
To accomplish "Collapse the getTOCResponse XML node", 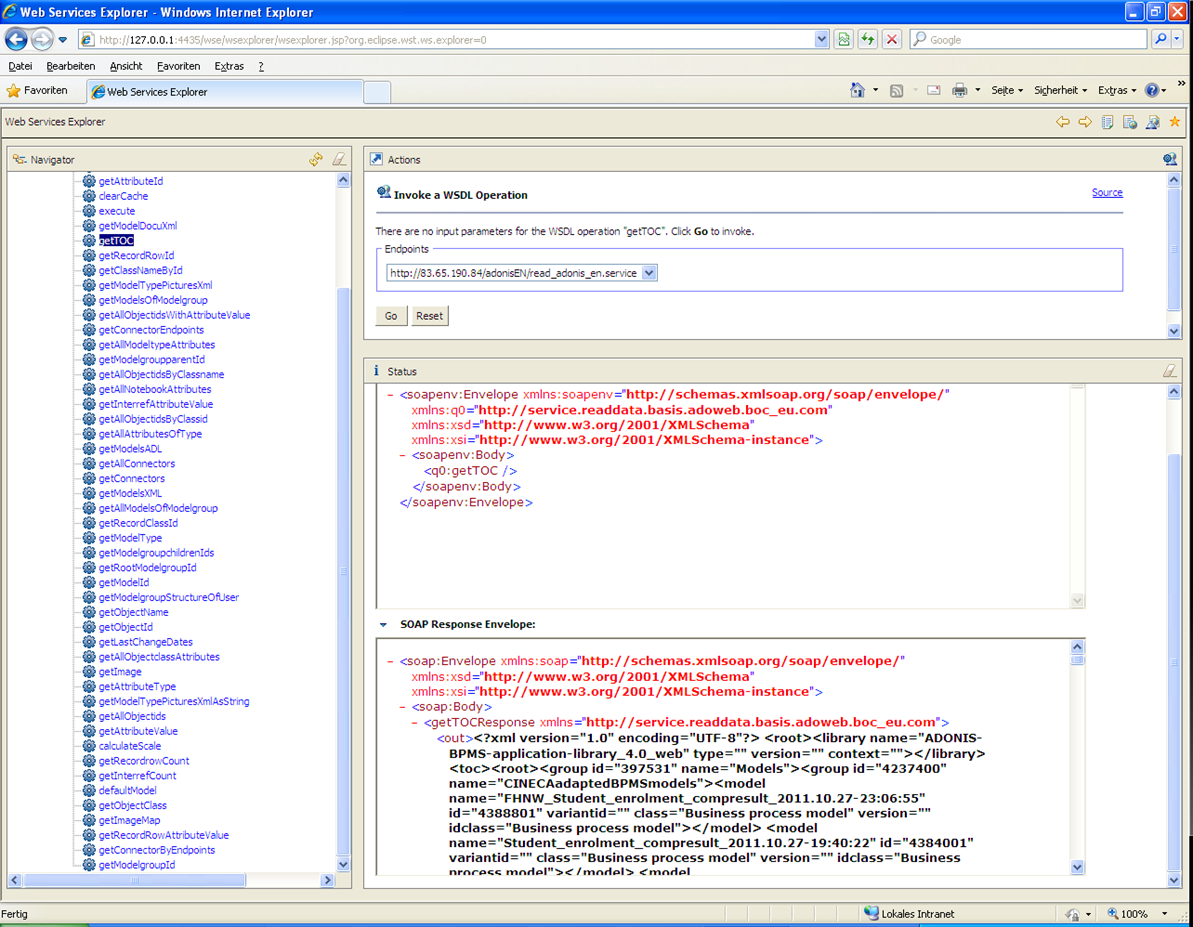I will tap(415, 722).
